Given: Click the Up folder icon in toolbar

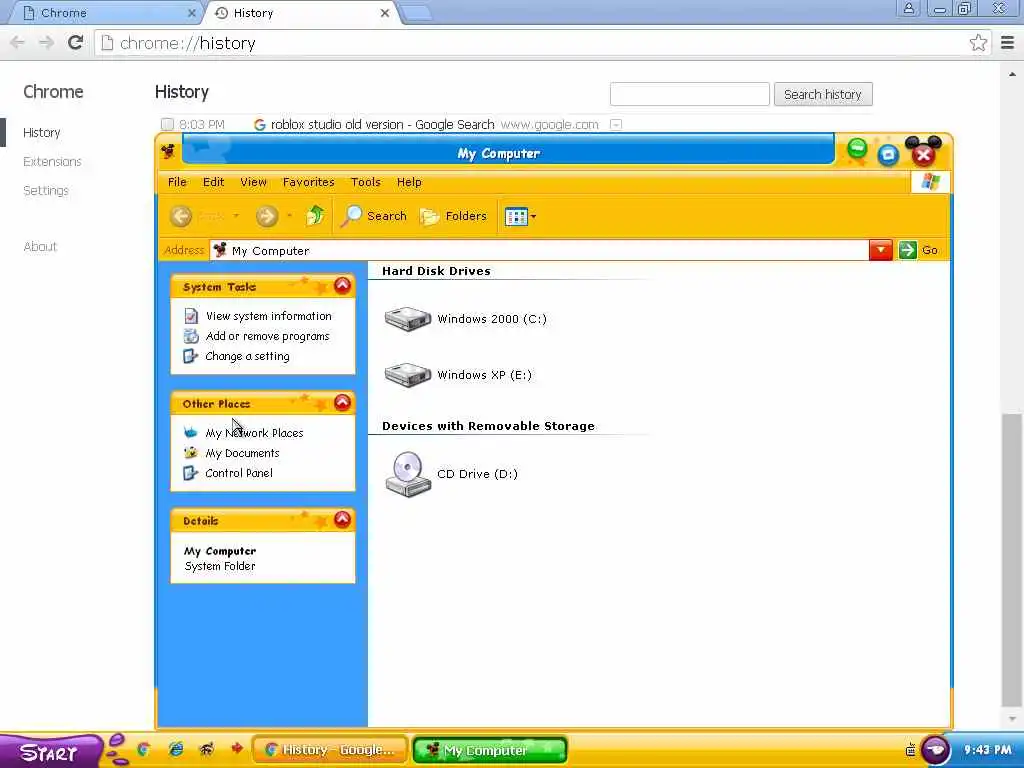Looking at the screenshot, I should coord(315,216).
